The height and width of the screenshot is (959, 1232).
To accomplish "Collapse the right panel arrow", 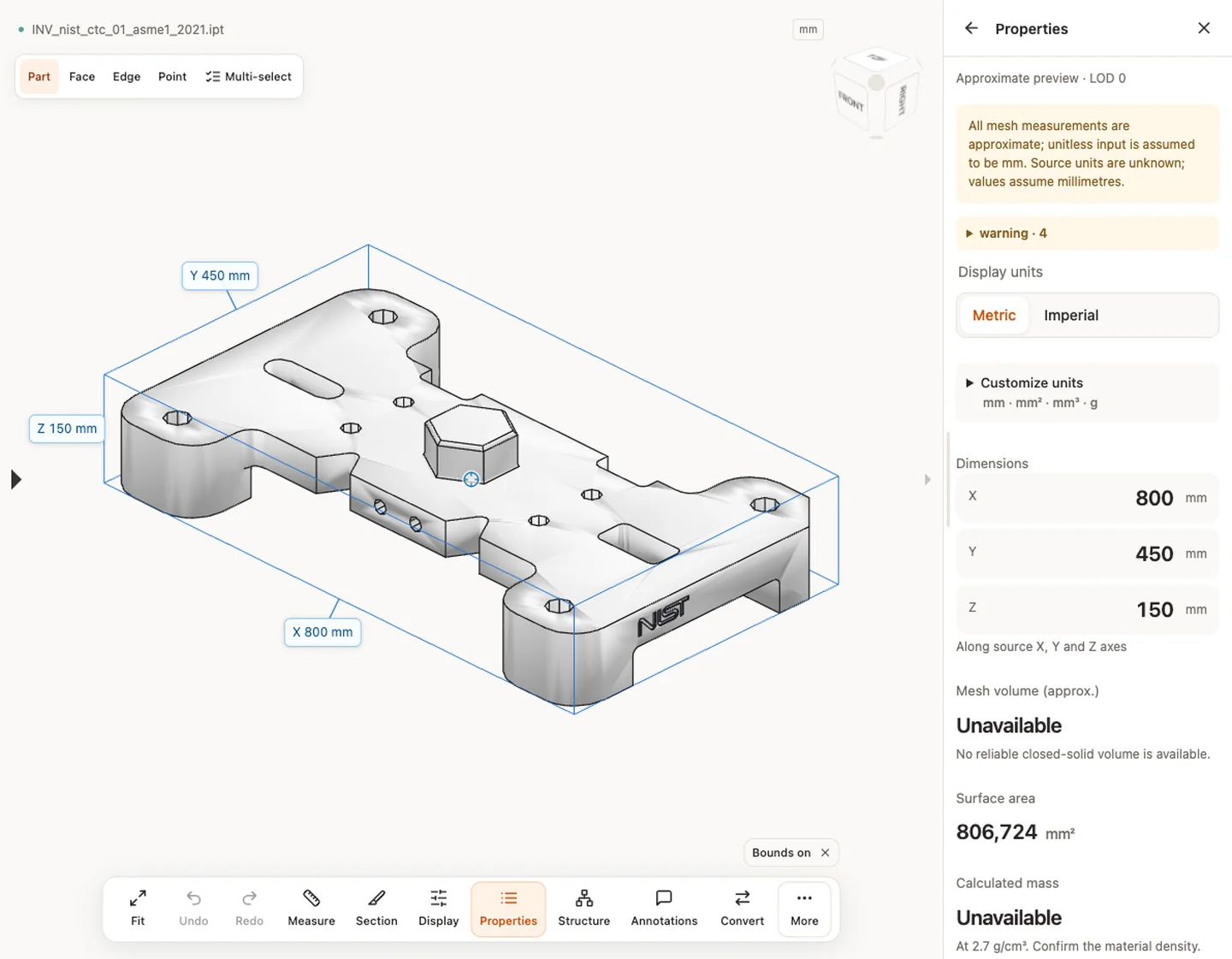I will [x=927, y=480].
